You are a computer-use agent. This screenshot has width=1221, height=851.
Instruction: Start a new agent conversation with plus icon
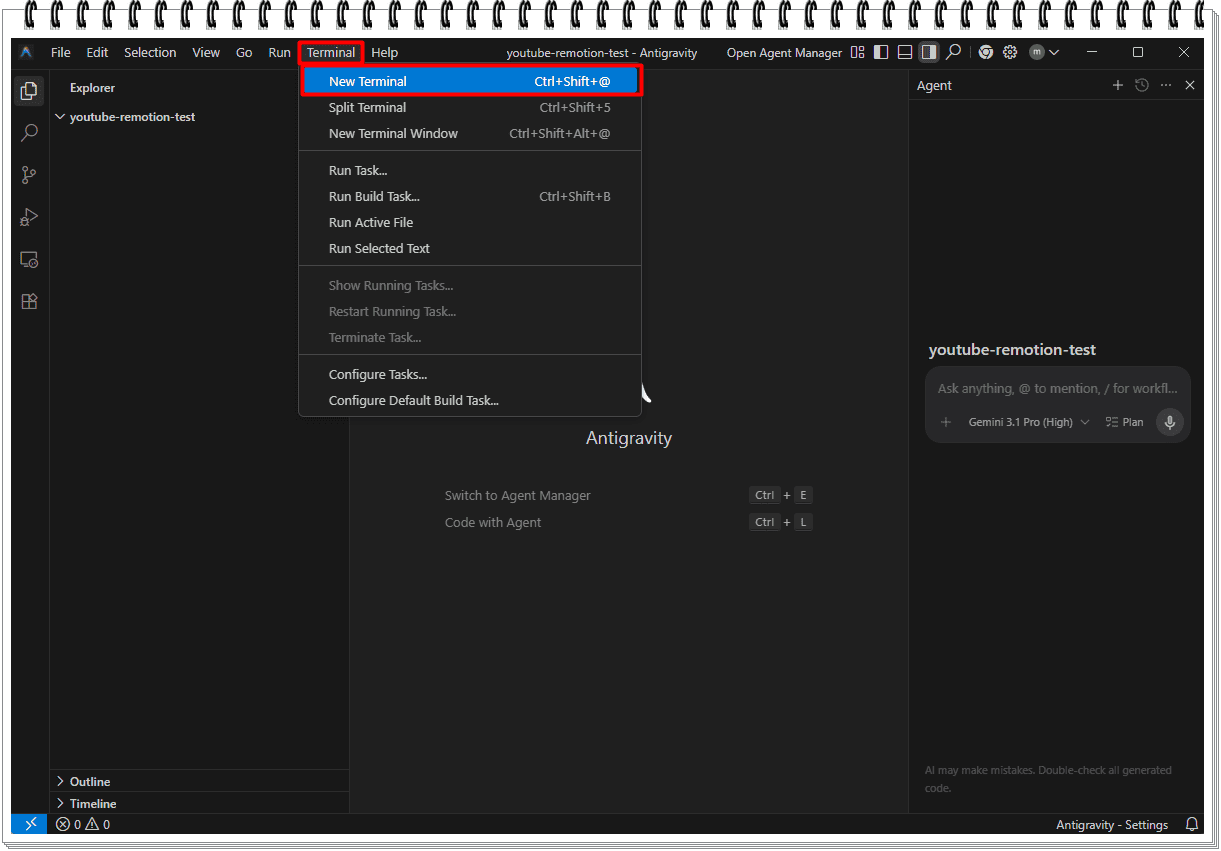pos(1118,85)
